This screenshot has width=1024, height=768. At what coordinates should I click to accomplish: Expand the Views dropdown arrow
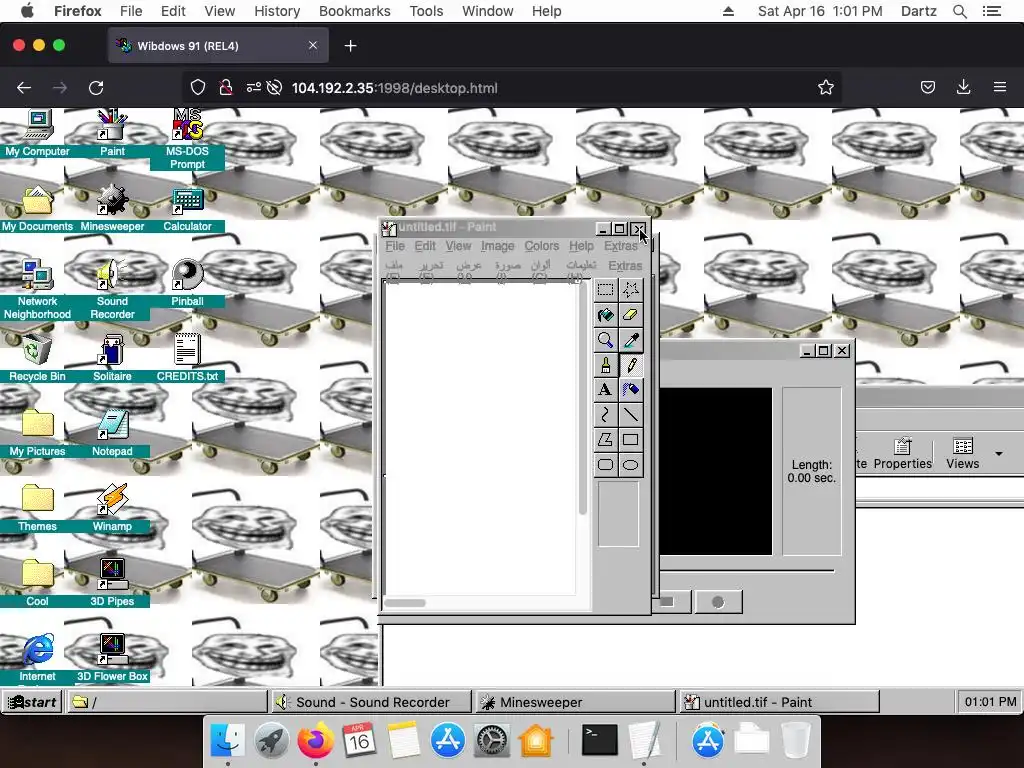[x=999, y=453]
